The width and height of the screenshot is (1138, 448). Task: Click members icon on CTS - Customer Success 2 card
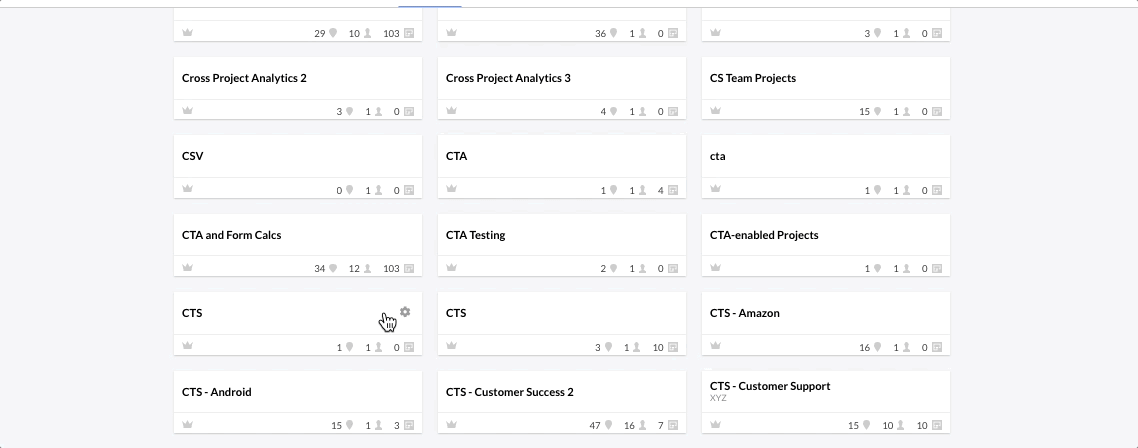(644, 426)
